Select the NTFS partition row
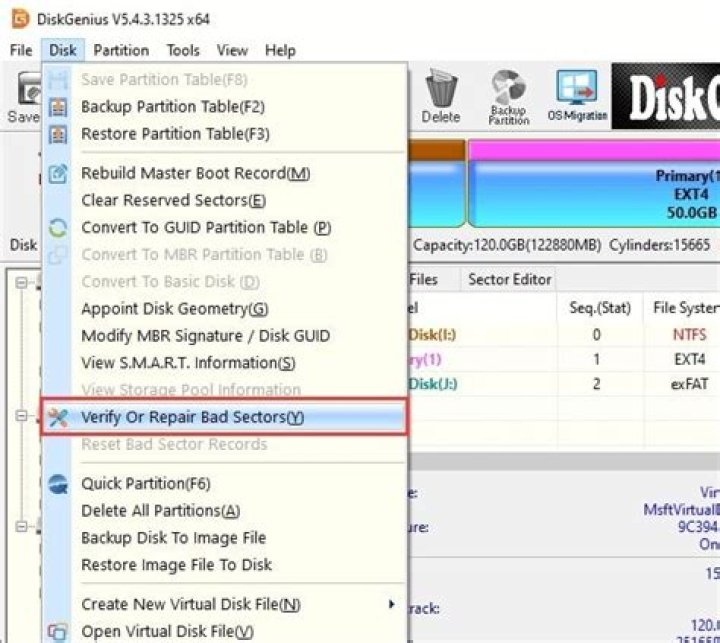Screen dimensions: 720x643 [x=564, y=335]
